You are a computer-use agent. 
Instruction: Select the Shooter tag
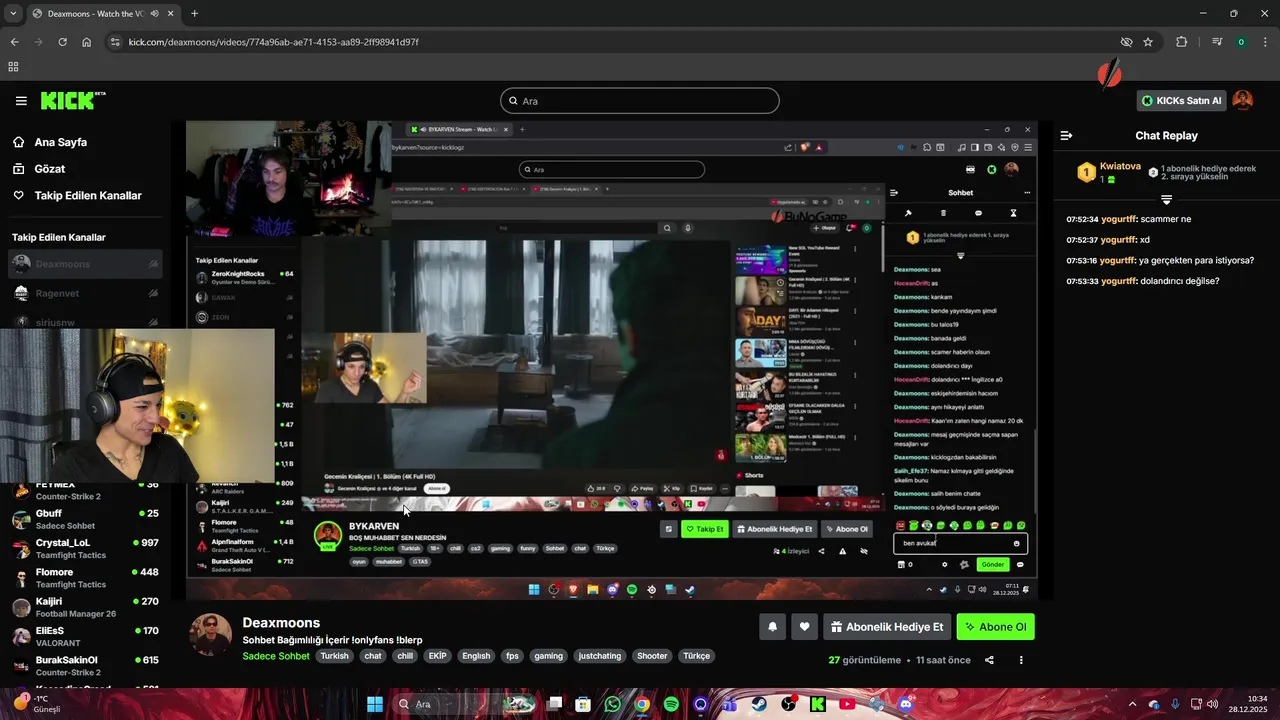point(652,656)
